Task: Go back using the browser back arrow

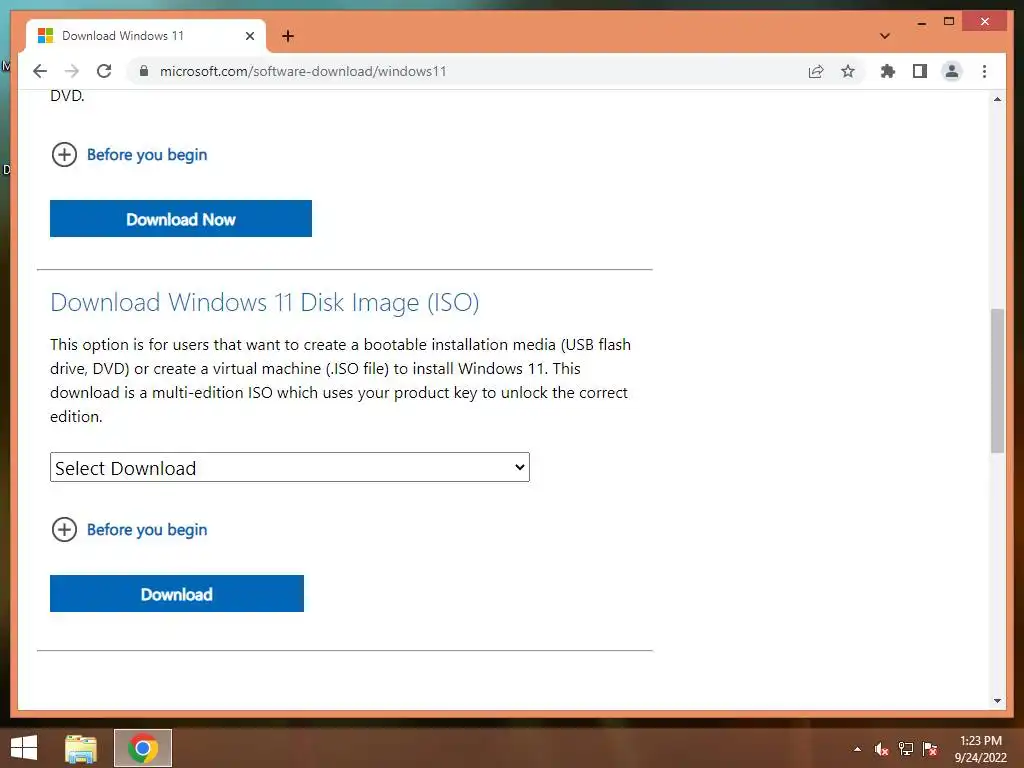Action: 40,71
